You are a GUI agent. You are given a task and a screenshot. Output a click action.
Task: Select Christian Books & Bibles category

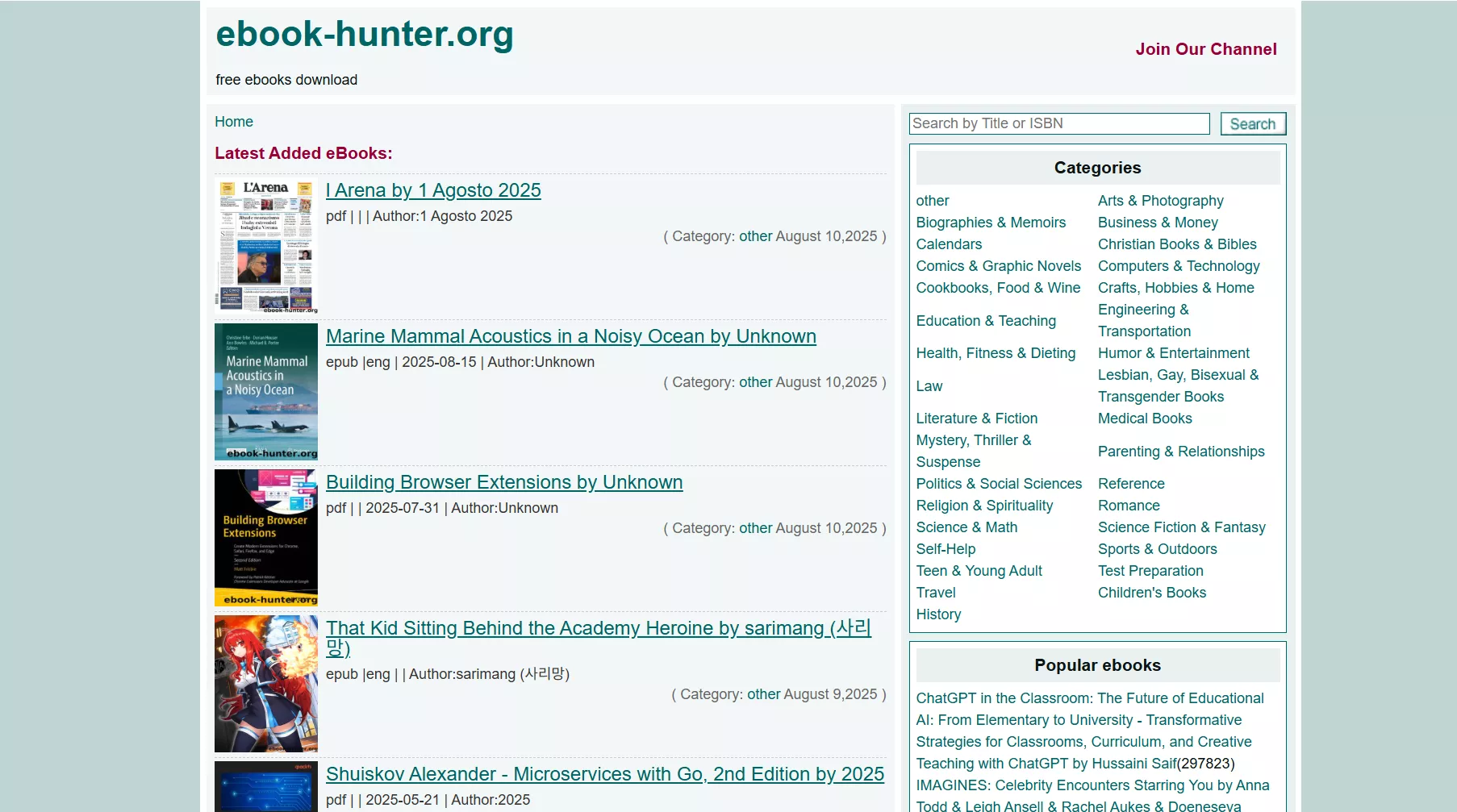[x=1177, y=244]
